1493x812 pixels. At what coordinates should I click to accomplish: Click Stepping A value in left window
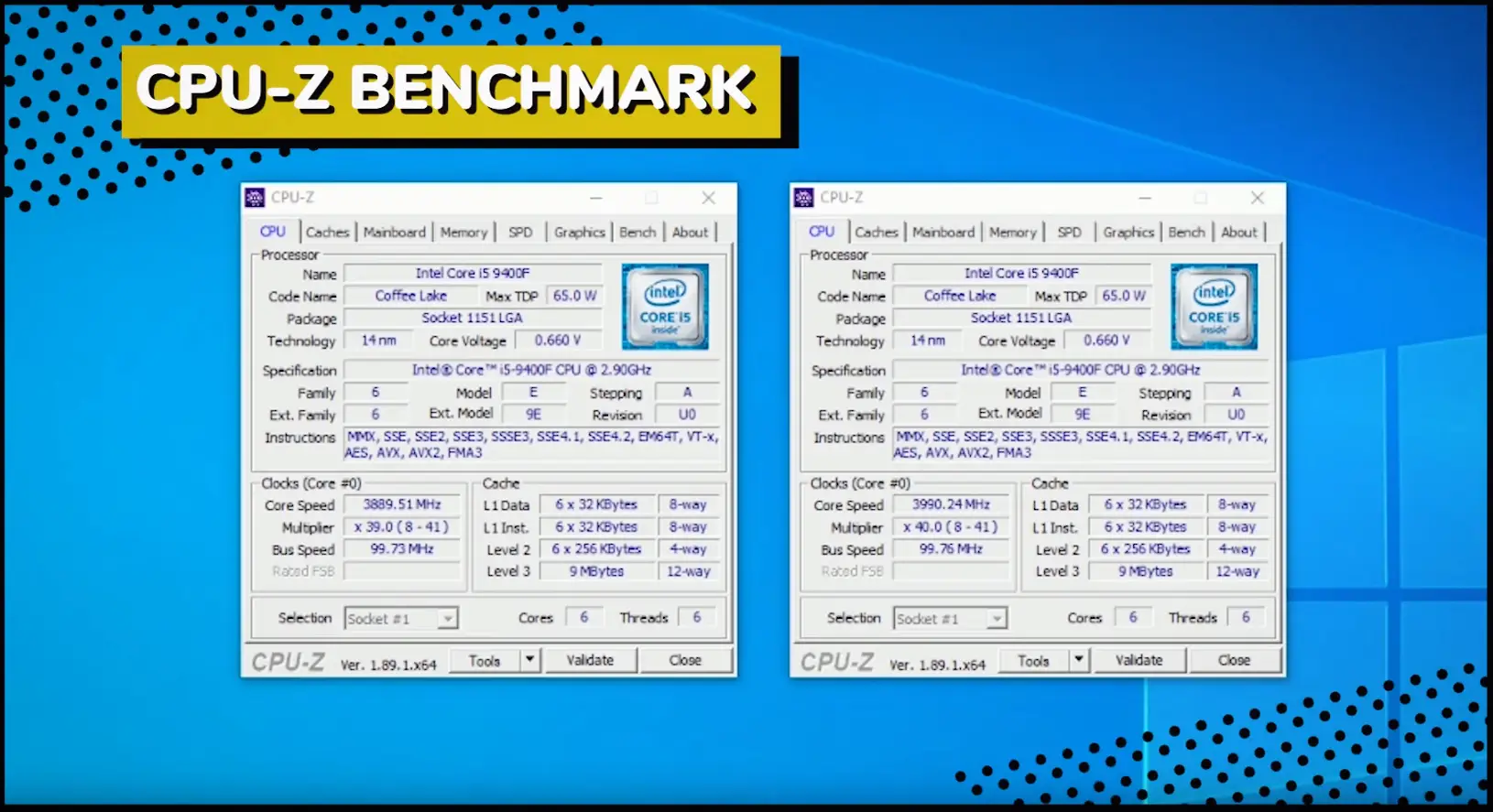point(687,392)
